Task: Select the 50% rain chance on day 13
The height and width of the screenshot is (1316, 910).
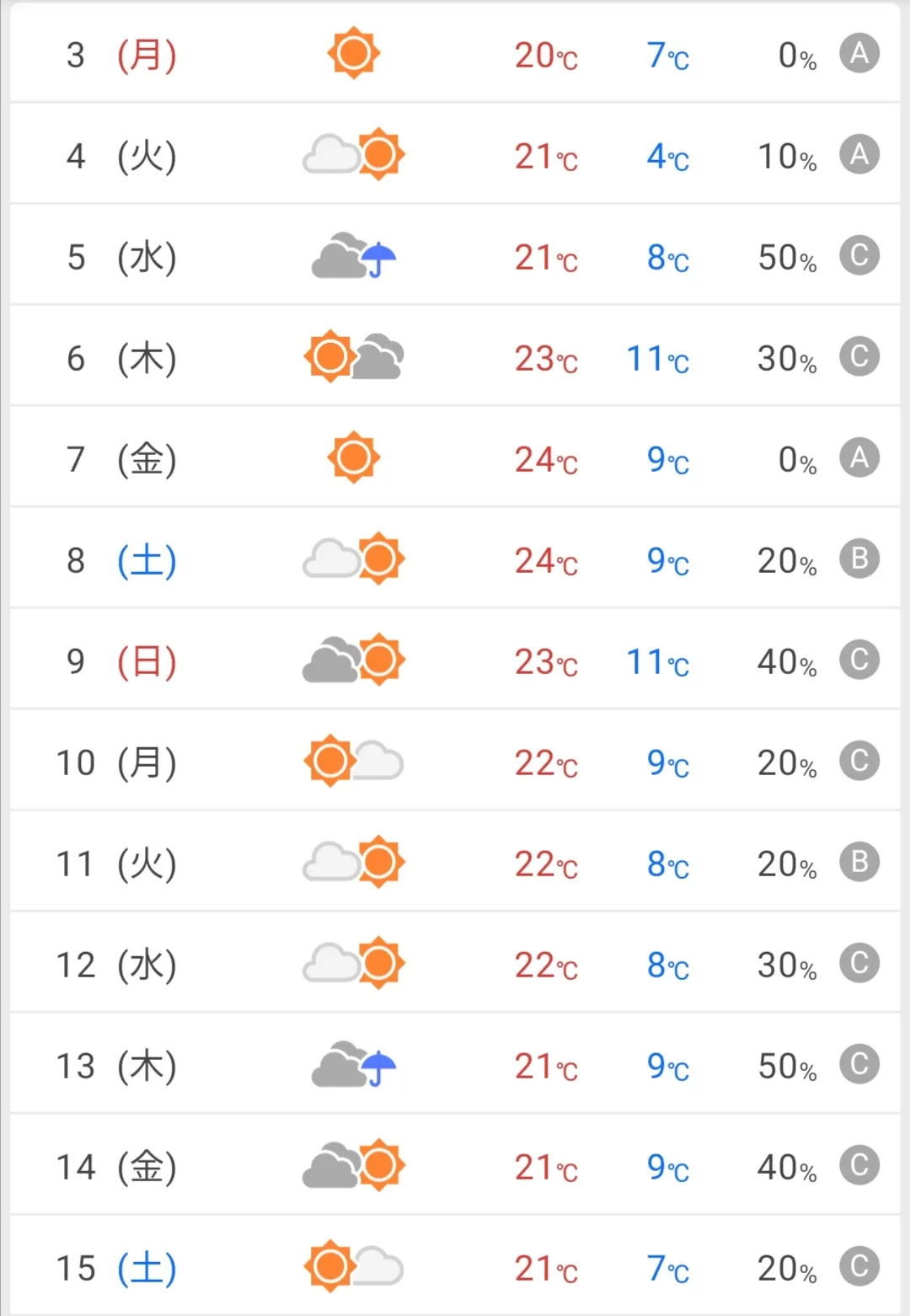Action: tap(787, 1067)
